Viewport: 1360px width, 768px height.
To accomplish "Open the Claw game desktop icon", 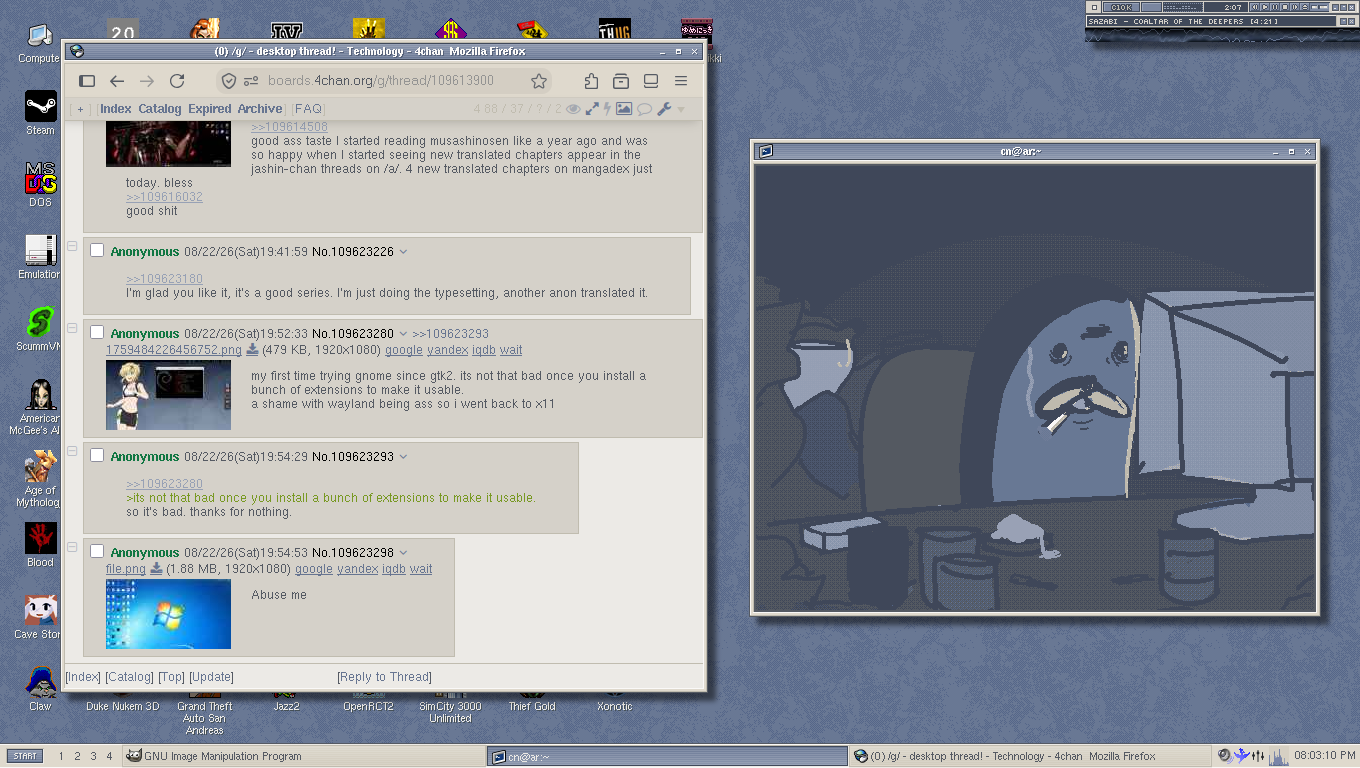I will click(x=40, y=682).
